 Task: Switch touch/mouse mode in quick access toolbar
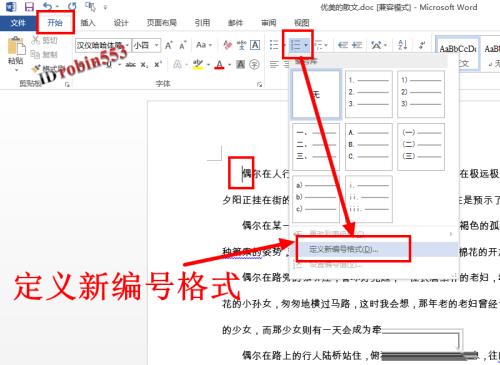90,6
